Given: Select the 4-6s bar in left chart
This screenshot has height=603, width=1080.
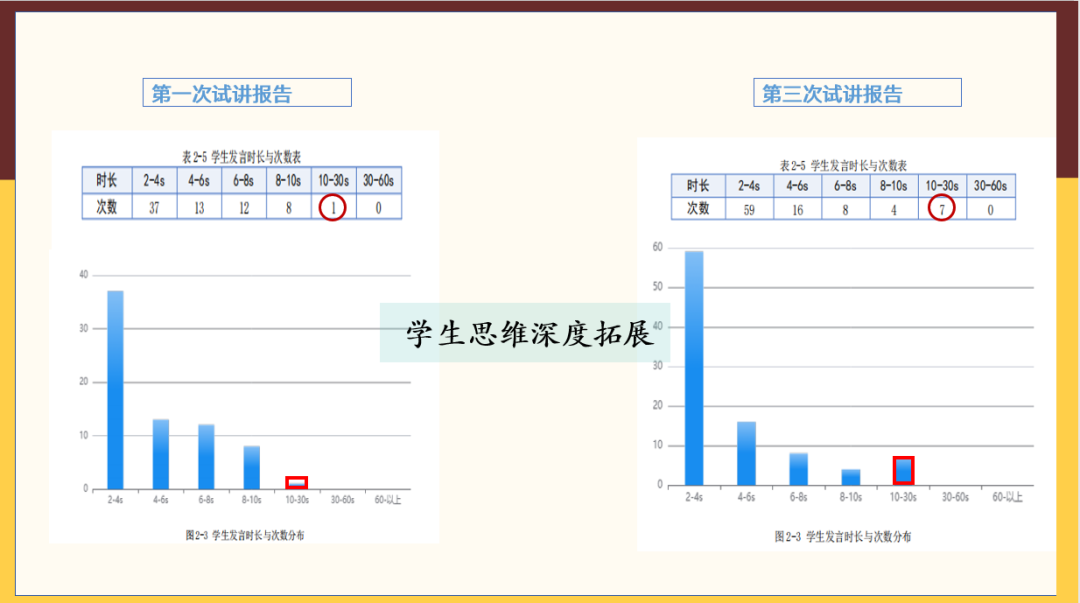Looking at the screenshot, I should [x=161, y=454].
